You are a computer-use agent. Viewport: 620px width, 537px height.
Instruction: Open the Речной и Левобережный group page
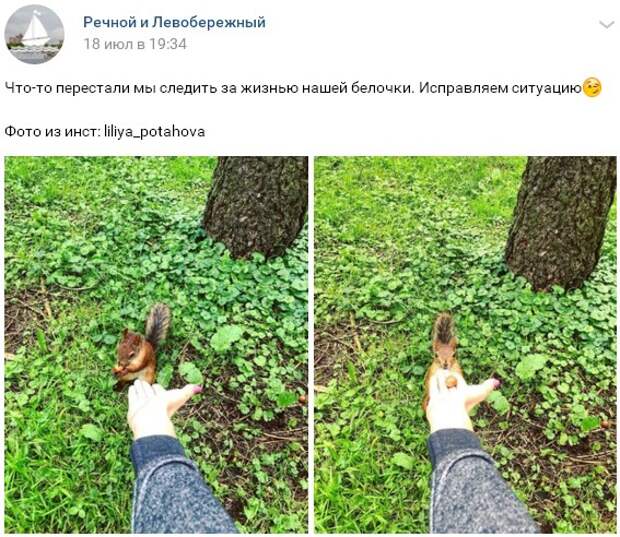174,22
